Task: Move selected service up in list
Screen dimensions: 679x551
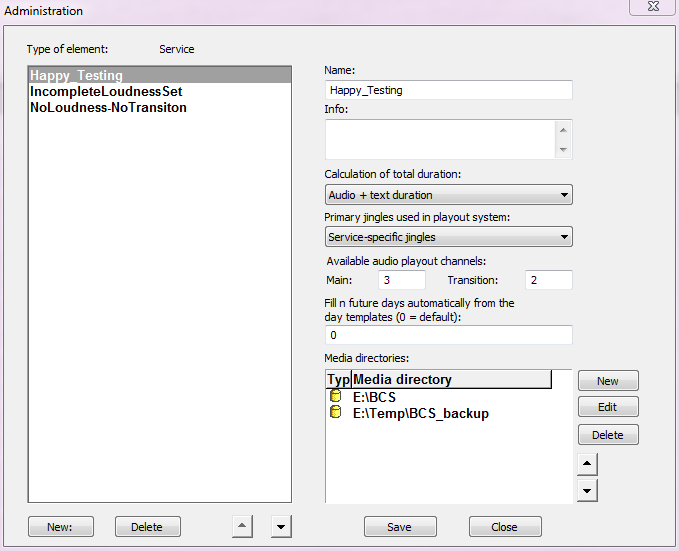Action: tap(242, 526)
